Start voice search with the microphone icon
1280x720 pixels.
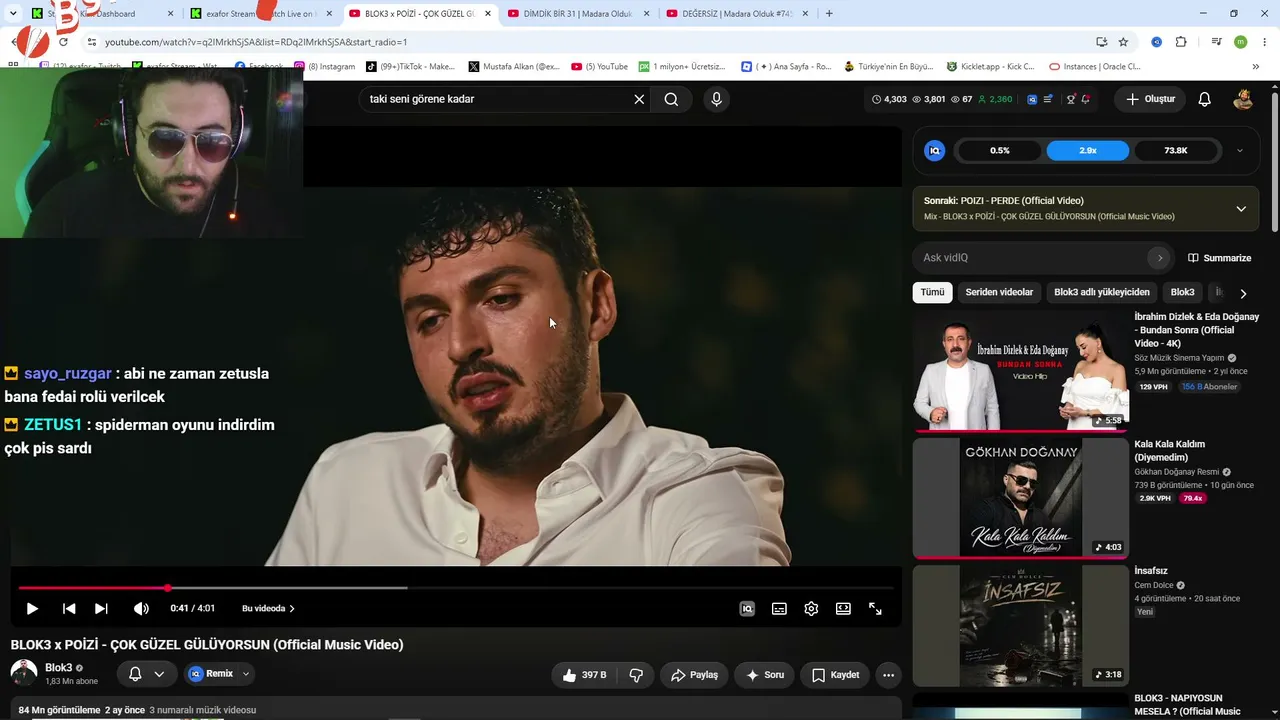pos(716,99)
